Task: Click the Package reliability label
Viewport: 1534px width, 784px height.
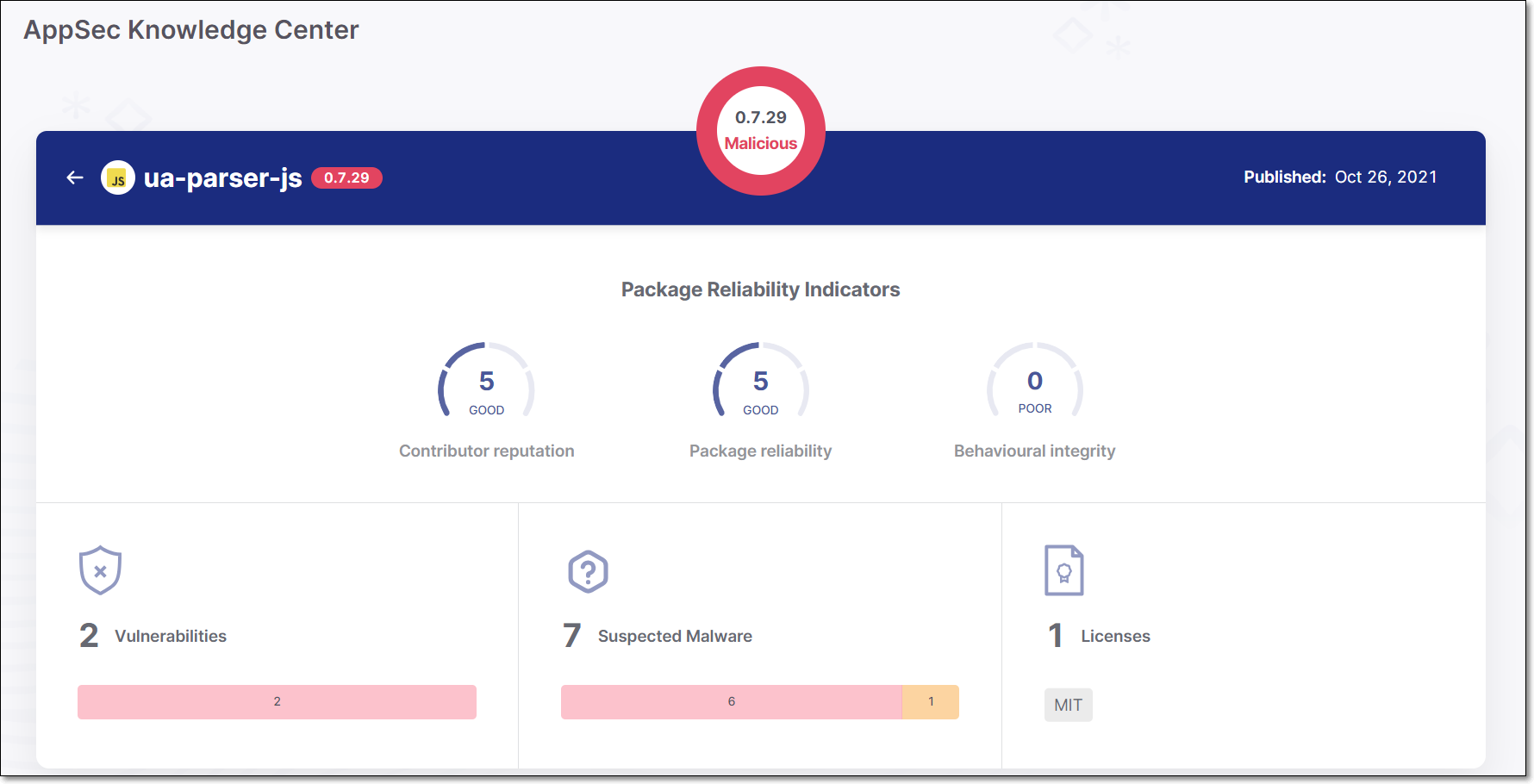Action: (x=761, y=451)
